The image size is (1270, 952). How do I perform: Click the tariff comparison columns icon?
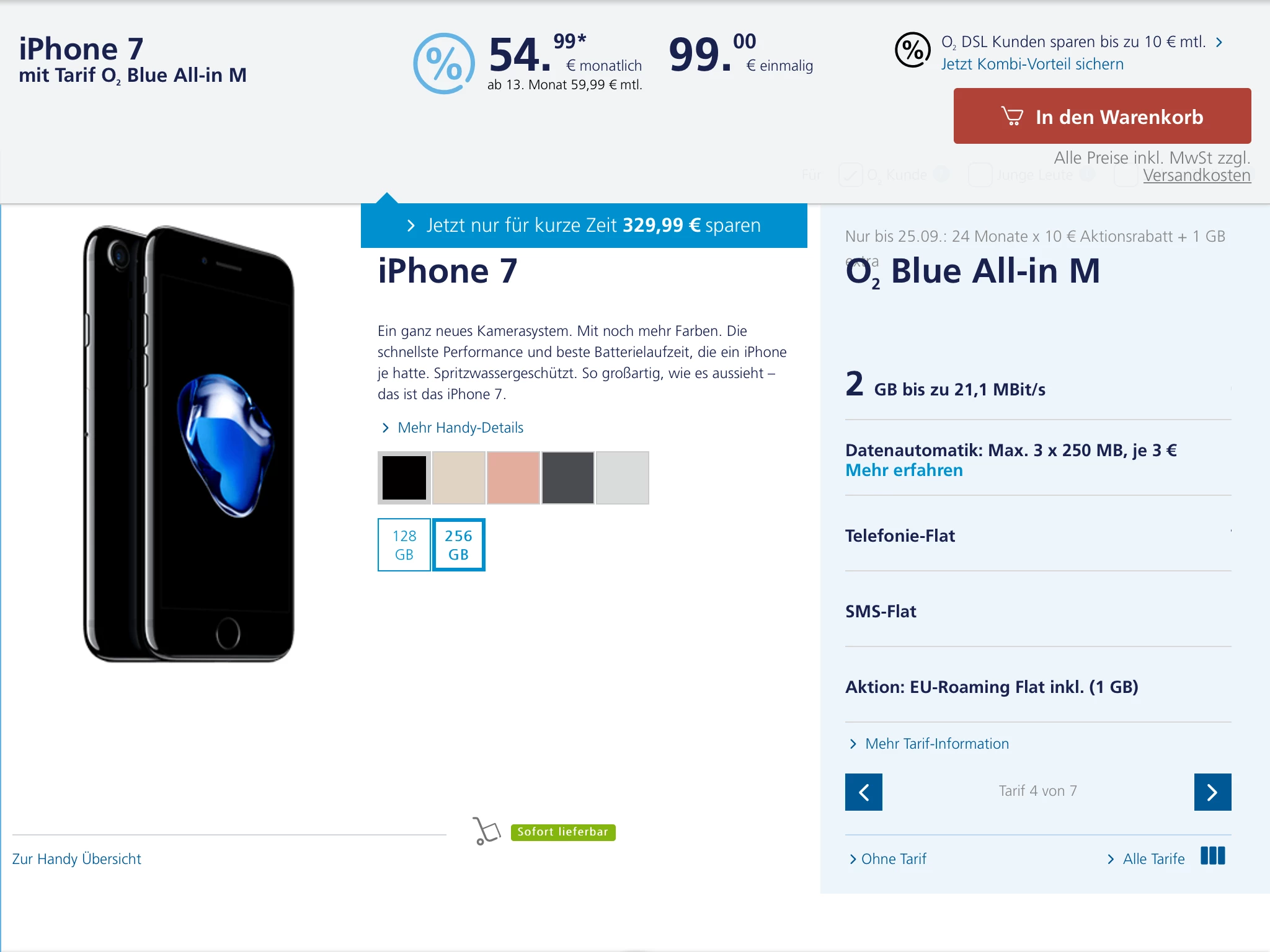(x=1213, y=856)
